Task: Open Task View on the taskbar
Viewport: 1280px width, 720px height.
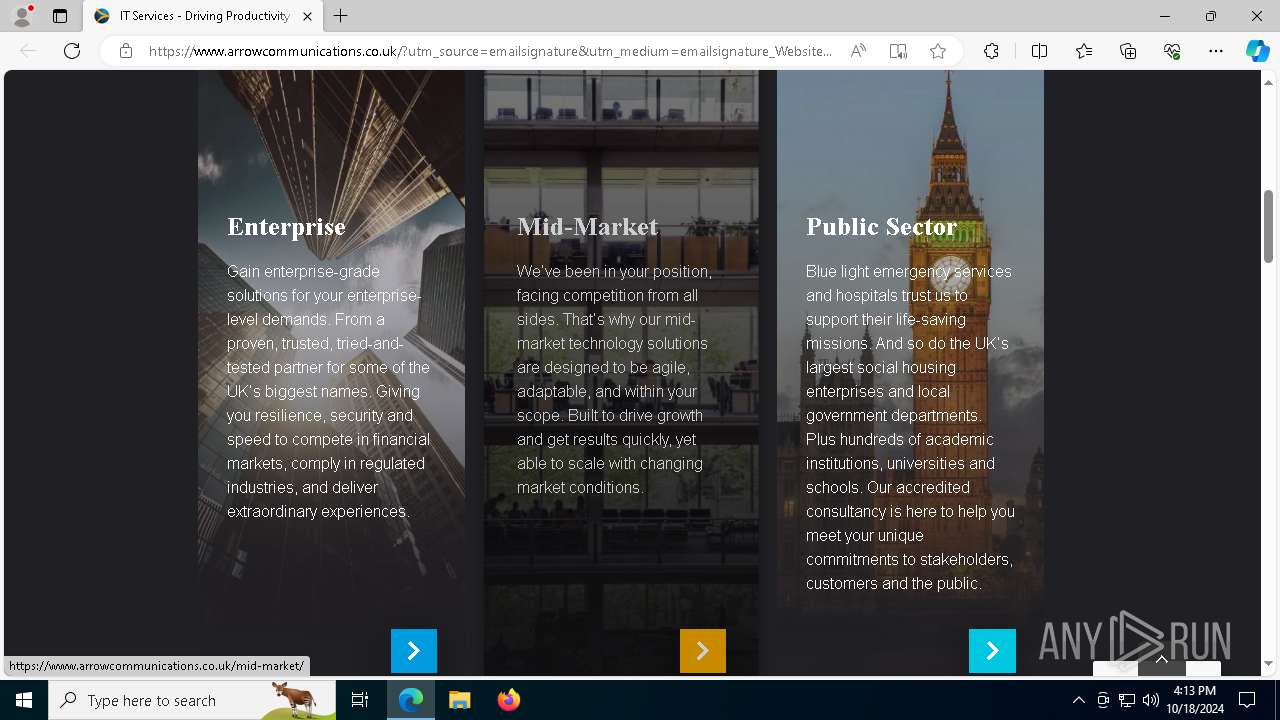Action: pyautogui.click(x=360, y=700)
